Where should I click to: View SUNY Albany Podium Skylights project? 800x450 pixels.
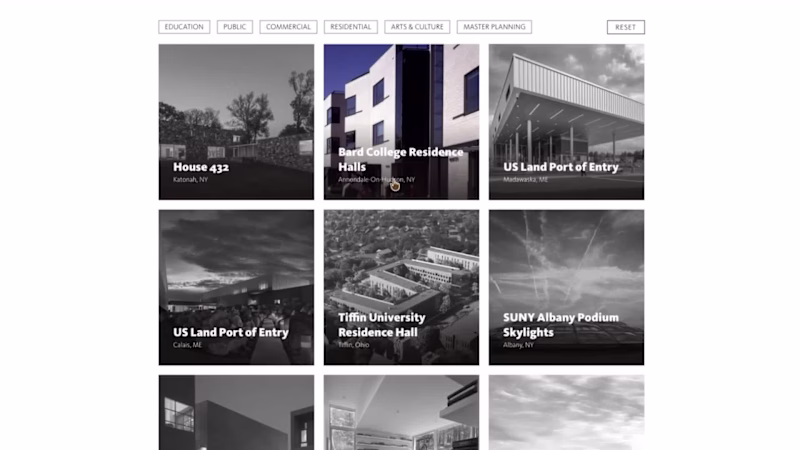(x=566, y=287)
